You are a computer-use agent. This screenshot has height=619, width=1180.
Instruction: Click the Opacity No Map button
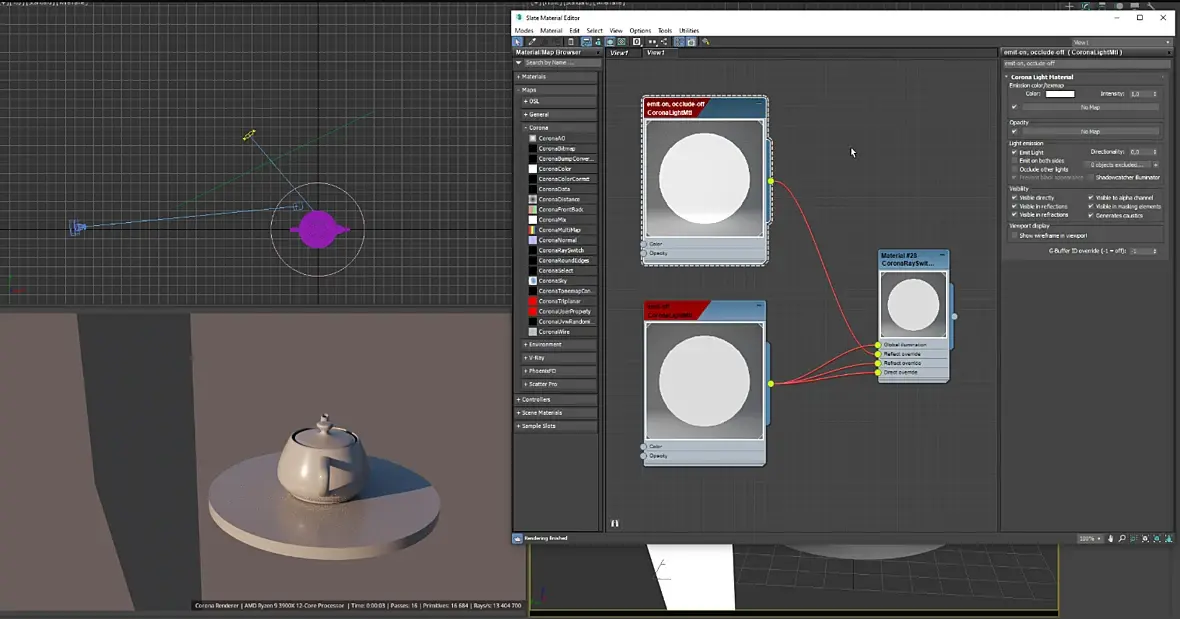[x=1090, y=132]
